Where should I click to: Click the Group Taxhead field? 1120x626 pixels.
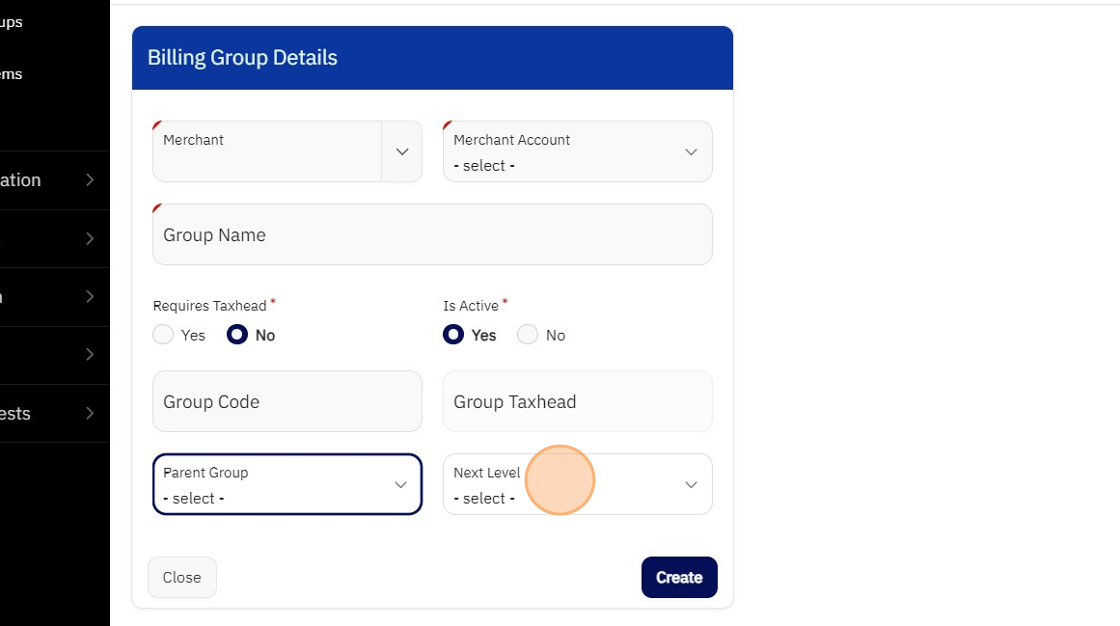pos(577,402)
